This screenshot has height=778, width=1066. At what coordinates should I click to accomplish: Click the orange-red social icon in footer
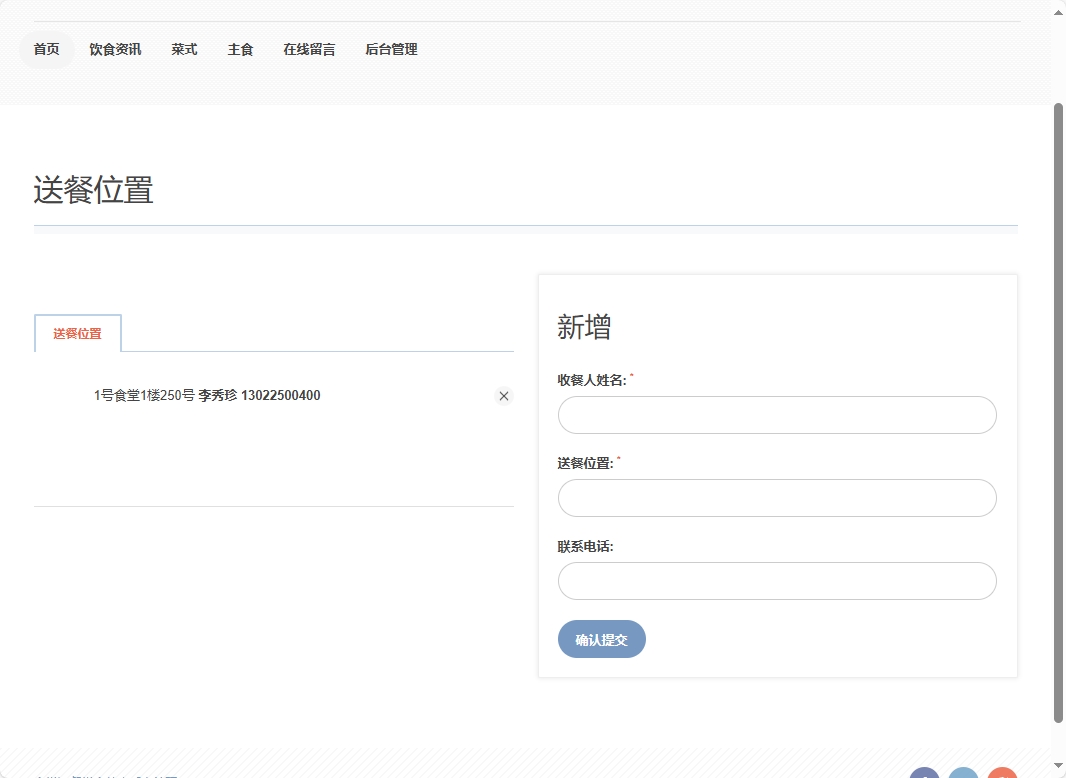1001,774
